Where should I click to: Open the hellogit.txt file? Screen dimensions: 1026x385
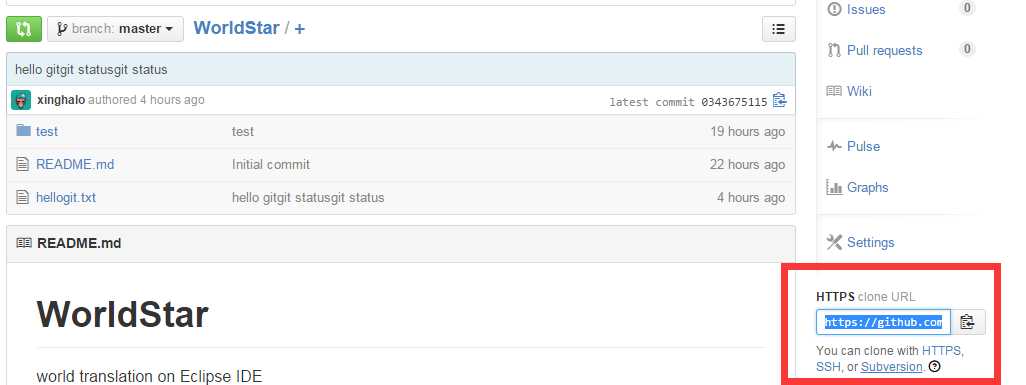tap(66, 197)
